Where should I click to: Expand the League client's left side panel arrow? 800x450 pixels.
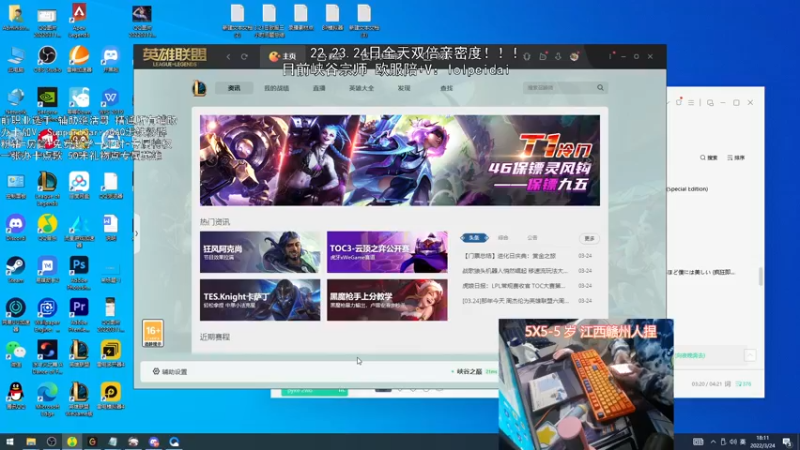coord(136,234)
